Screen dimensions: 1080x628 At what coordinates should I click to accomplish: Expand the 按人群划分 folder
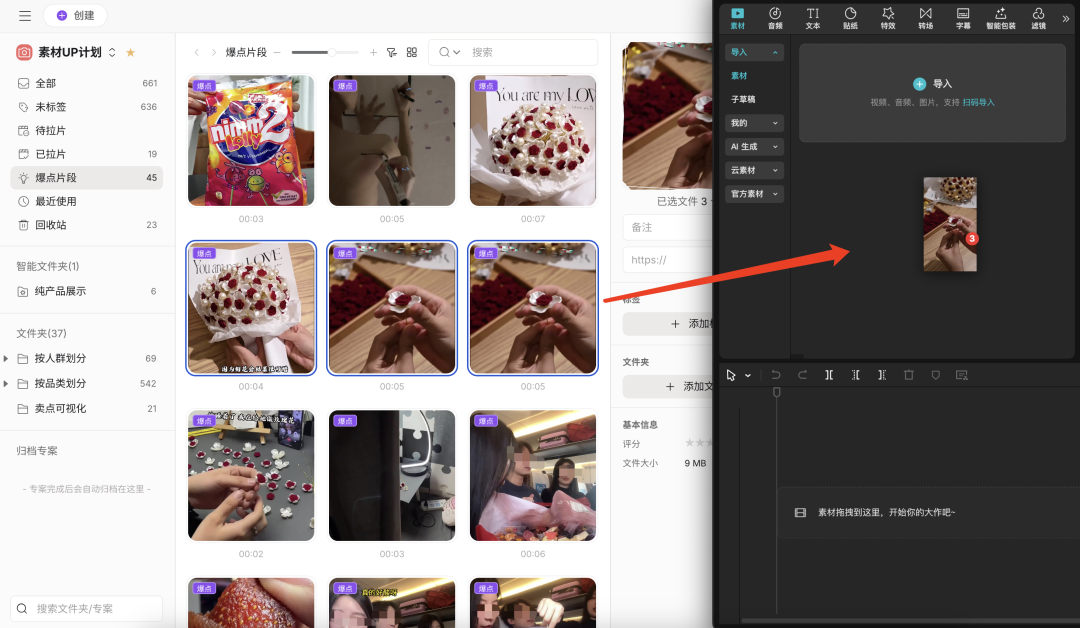pos(6,359)
